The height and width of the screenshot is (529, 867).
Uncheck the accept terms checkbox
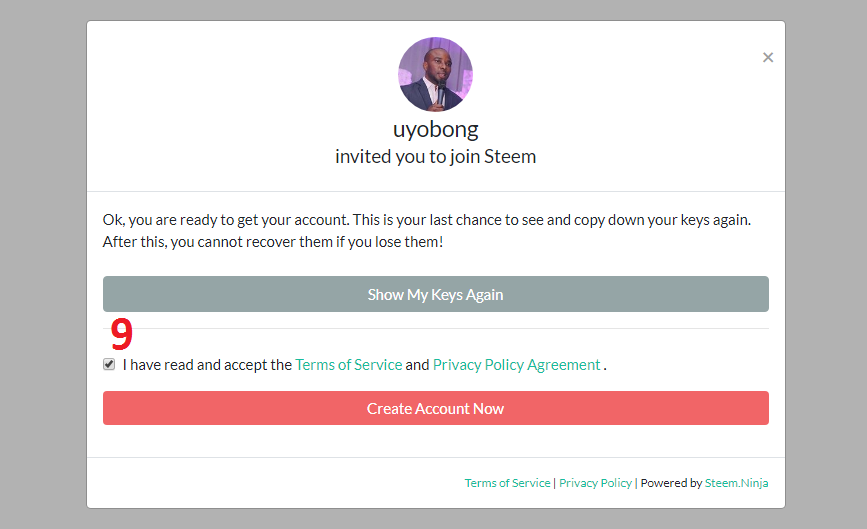(109, 365)
